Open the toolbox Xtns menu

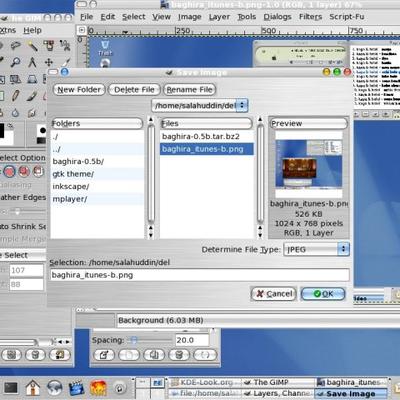tap(7, 30)
